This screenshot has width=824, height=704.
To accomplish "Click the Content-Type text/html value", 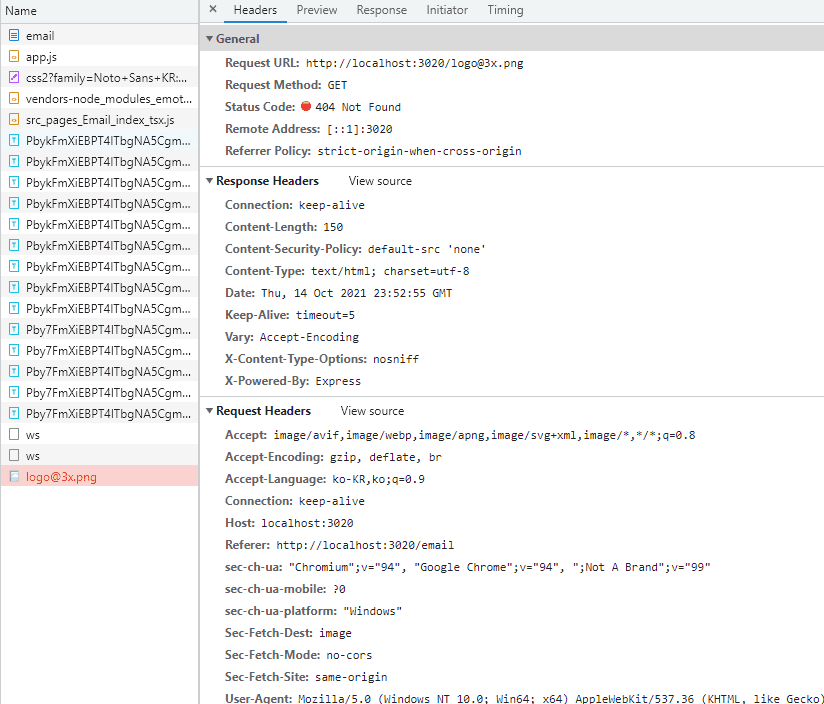I will click(390, 271).
